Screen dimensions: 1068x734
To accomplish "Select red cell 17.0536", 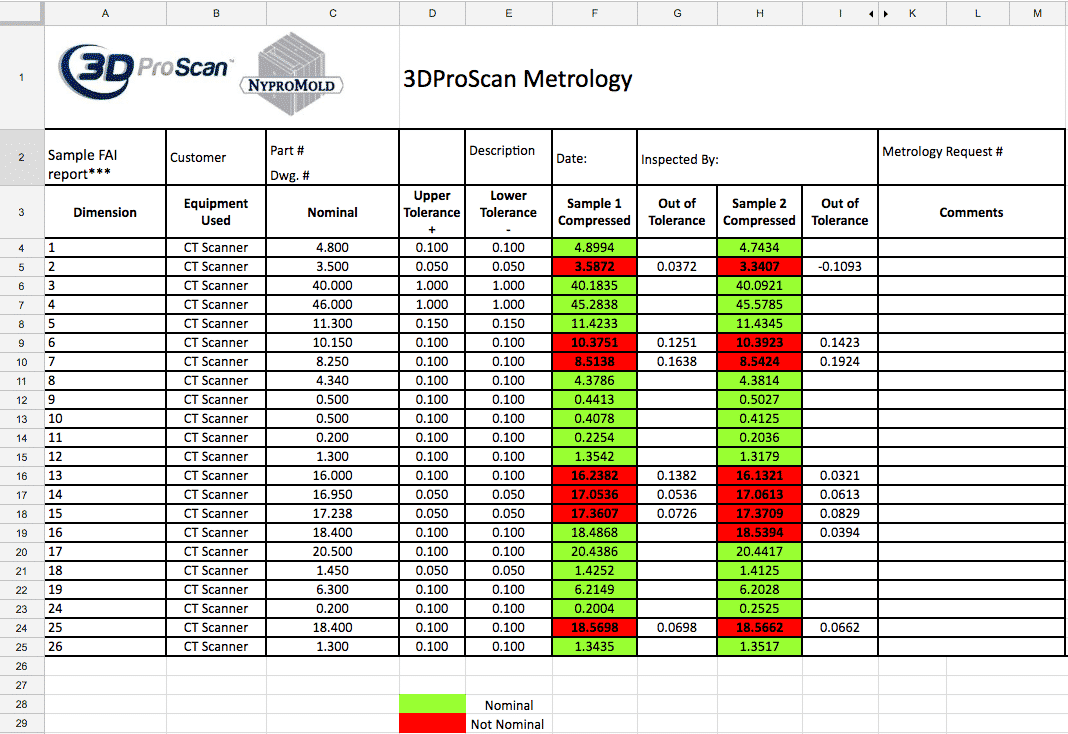I will (x=595, y=495).
